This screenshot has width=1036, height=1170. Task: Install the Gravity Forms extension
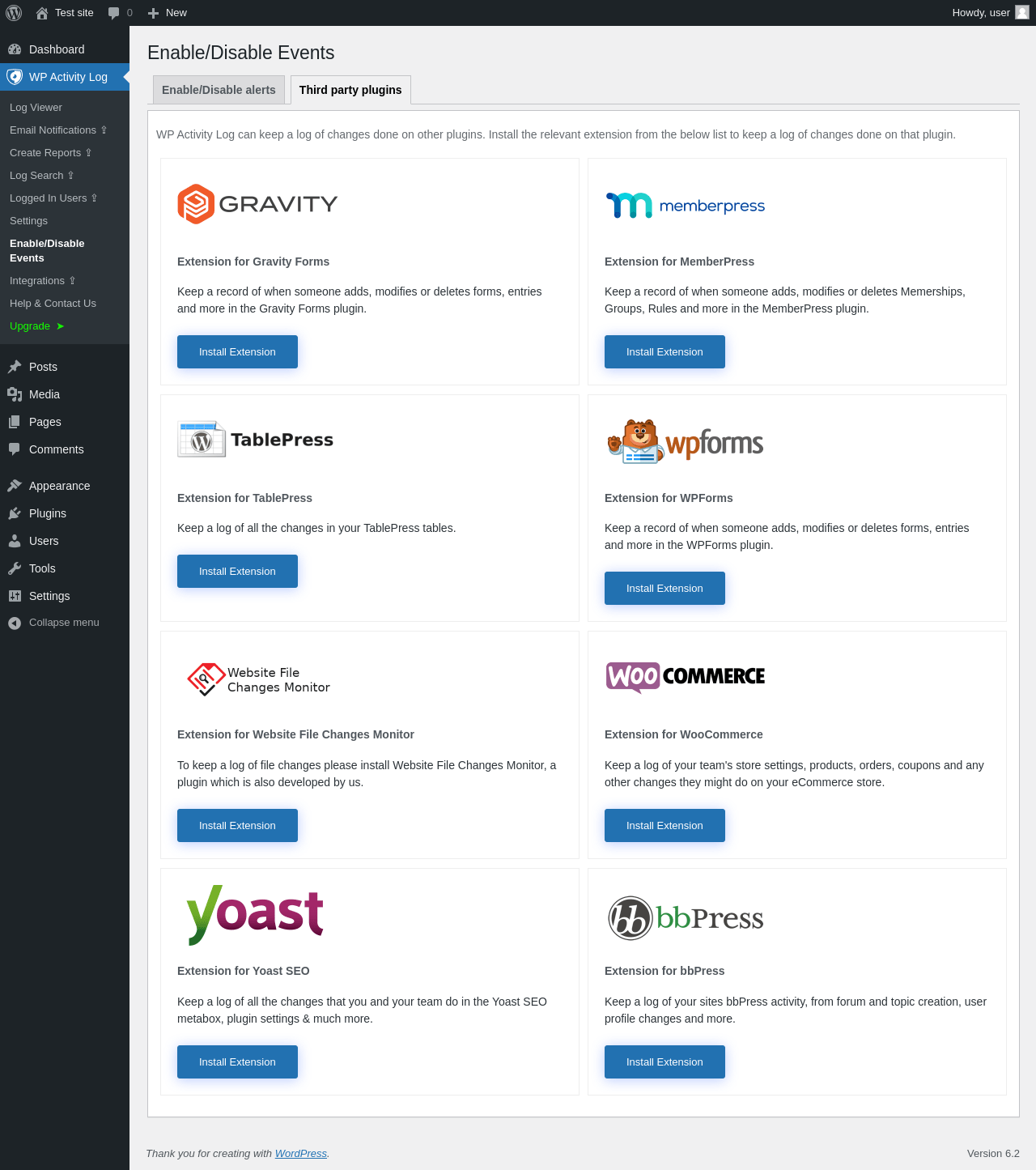237,352
